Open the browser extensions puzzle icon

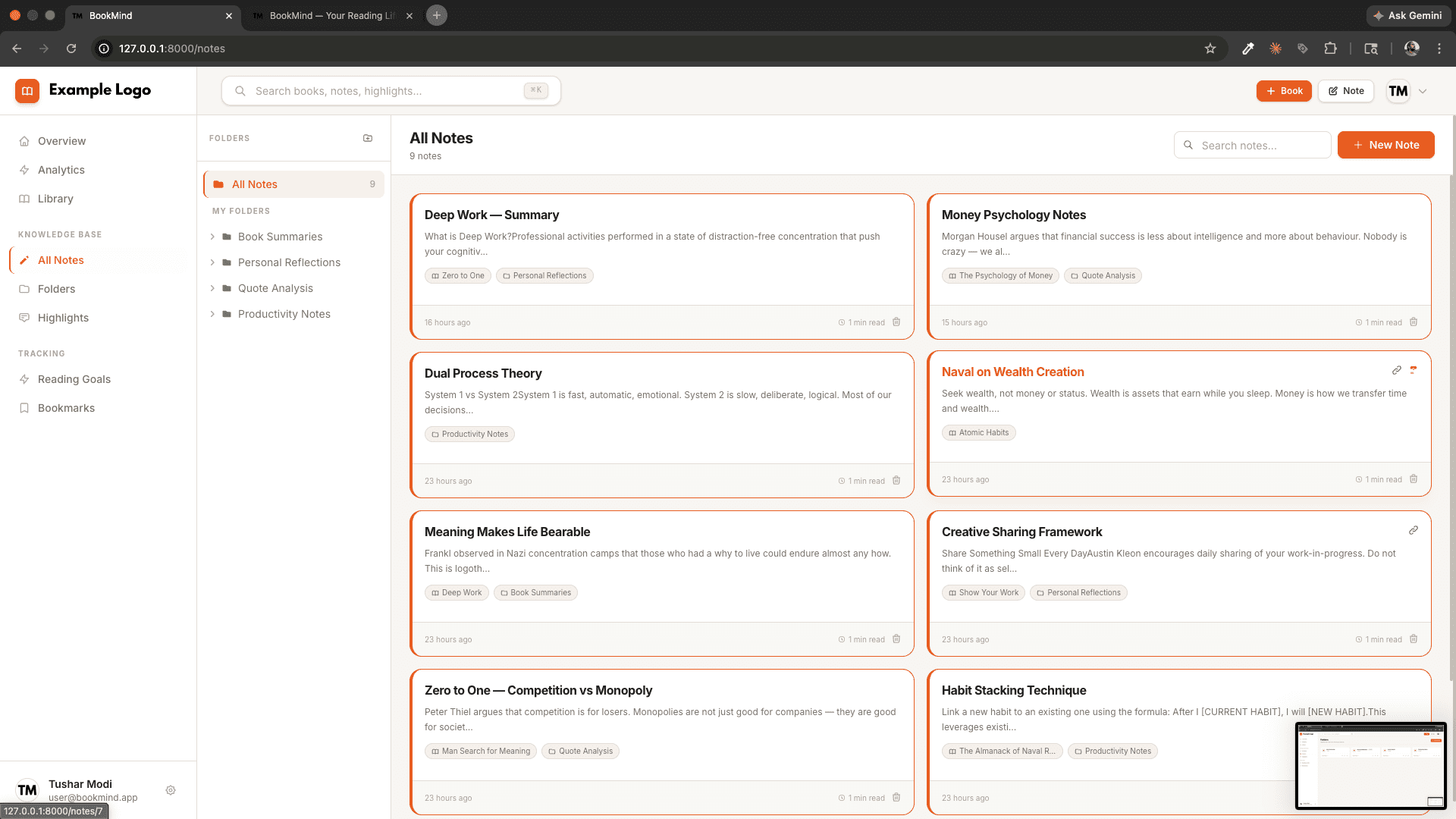tap(1330, 49)
